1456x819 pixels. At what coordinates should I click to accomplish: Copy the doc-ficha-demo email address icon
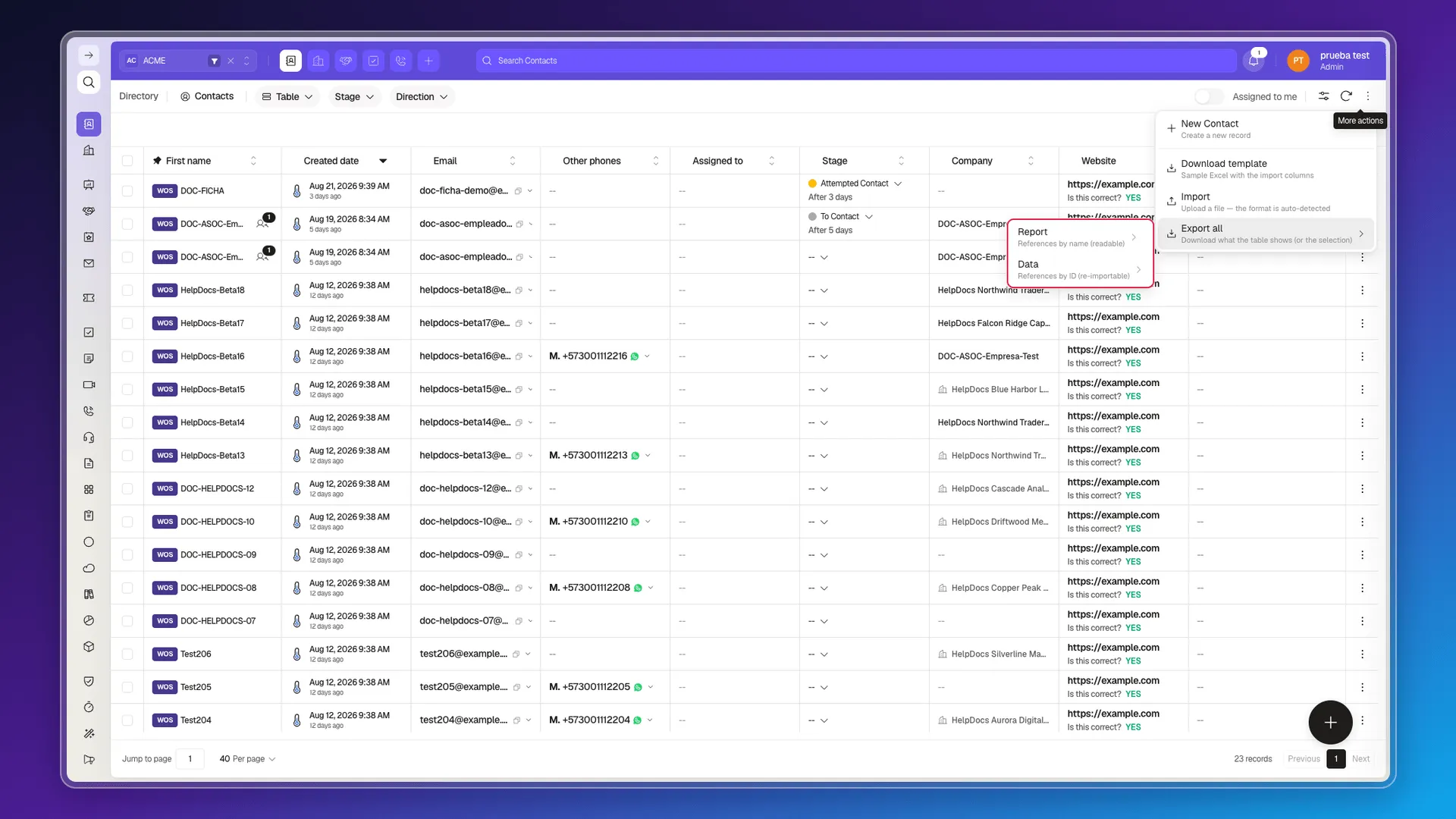[x=518, y=191]
